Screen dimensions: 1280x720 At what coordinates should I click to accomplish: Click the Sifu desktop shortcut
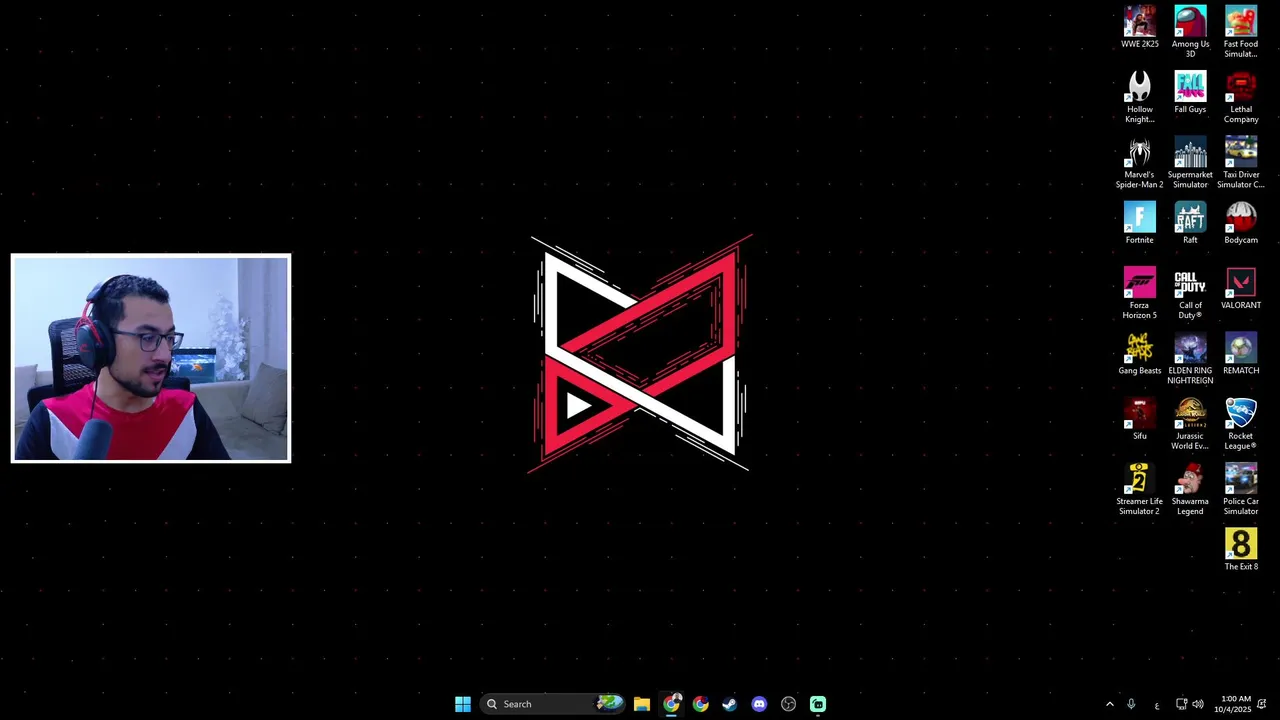click(x=1139, y=419)
